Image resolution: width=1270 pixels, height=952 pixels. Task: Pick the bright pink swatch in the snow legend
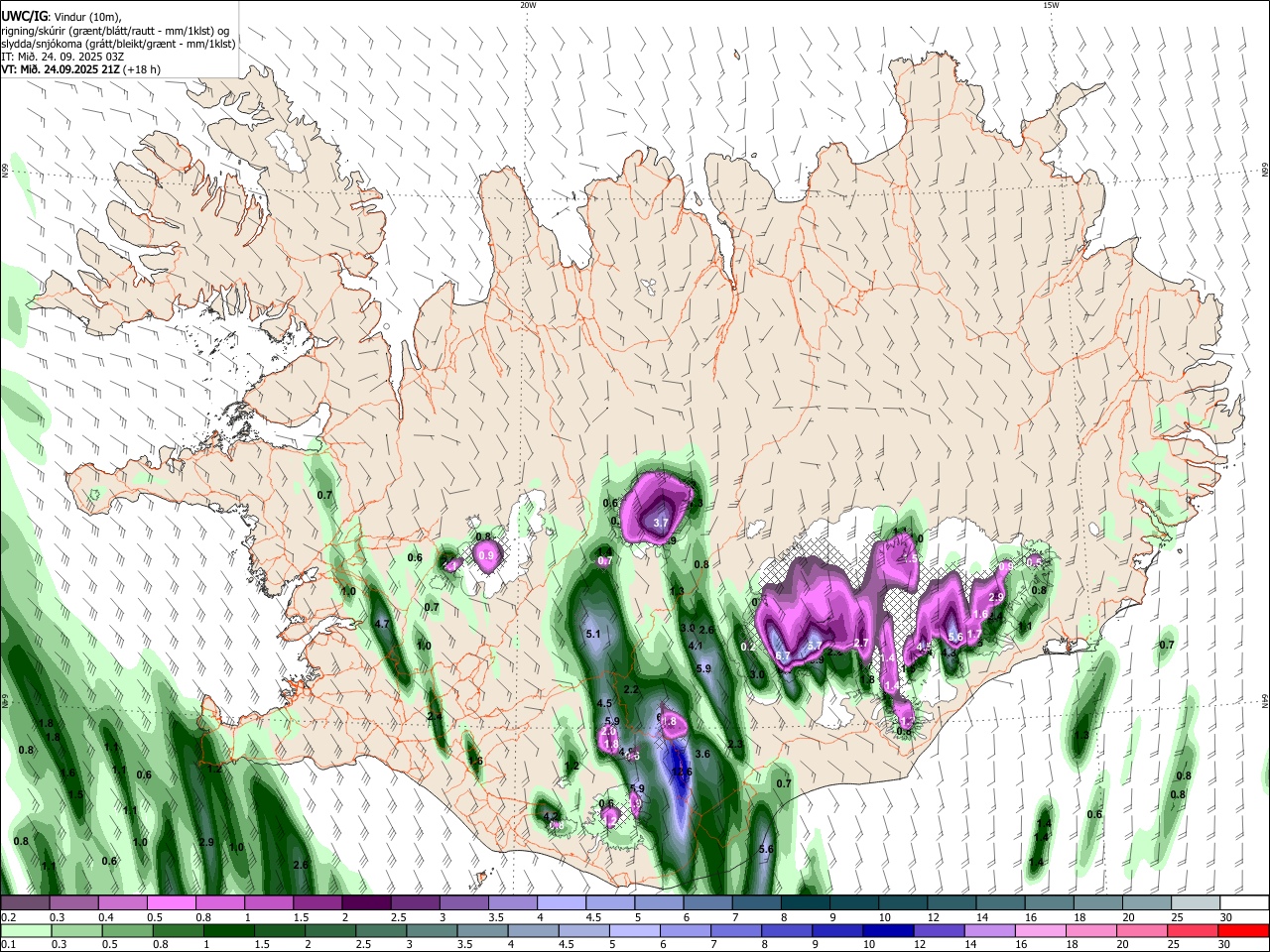coord(173,903)
